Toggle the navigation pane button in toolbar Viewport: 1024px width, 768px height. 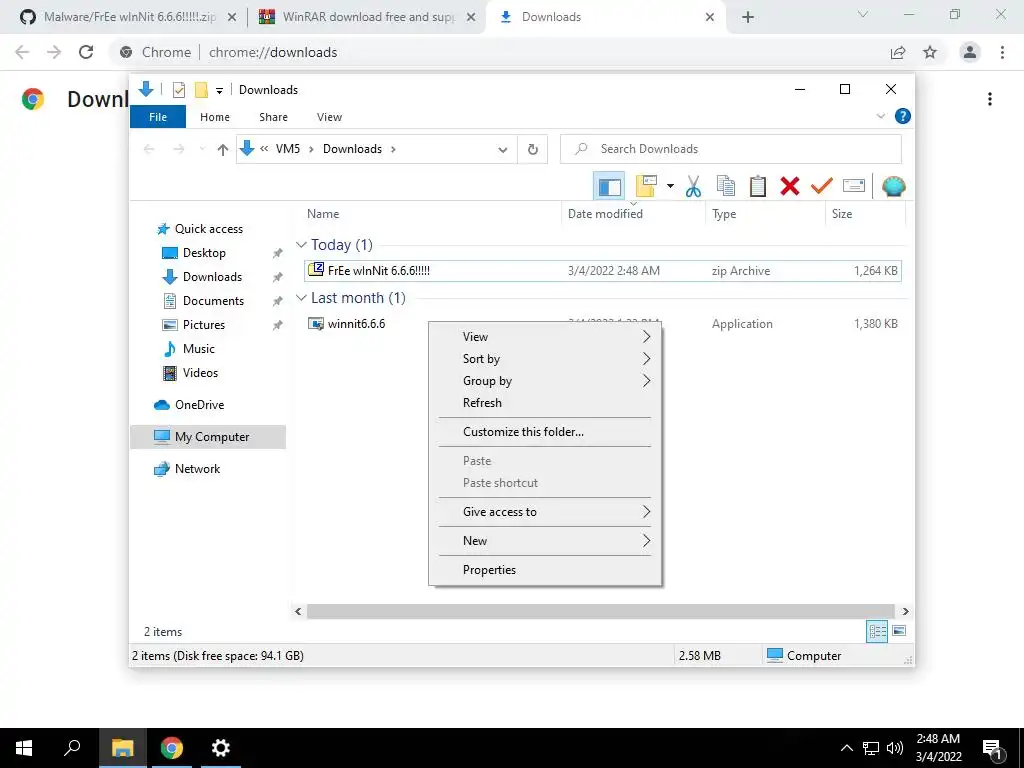pyautogui.click(x=609, y=187)
